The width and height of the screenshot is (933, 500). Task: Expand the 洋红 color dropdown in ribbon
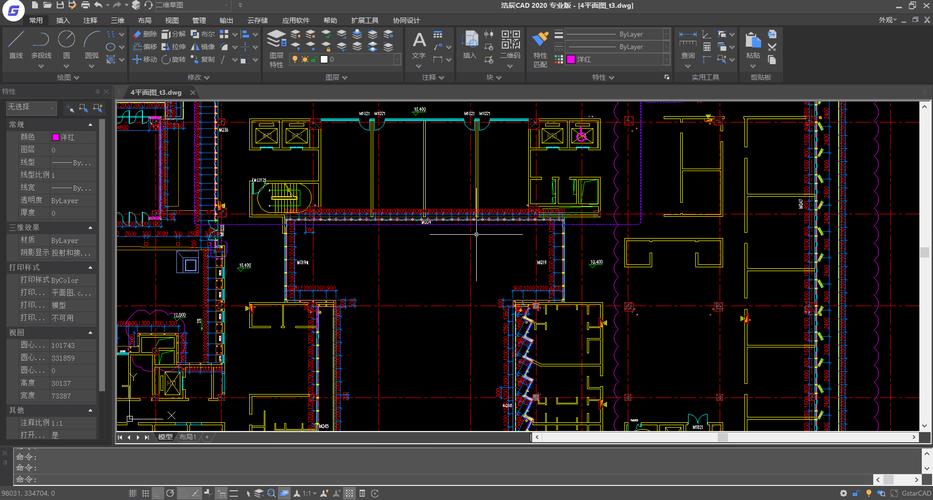615,60
